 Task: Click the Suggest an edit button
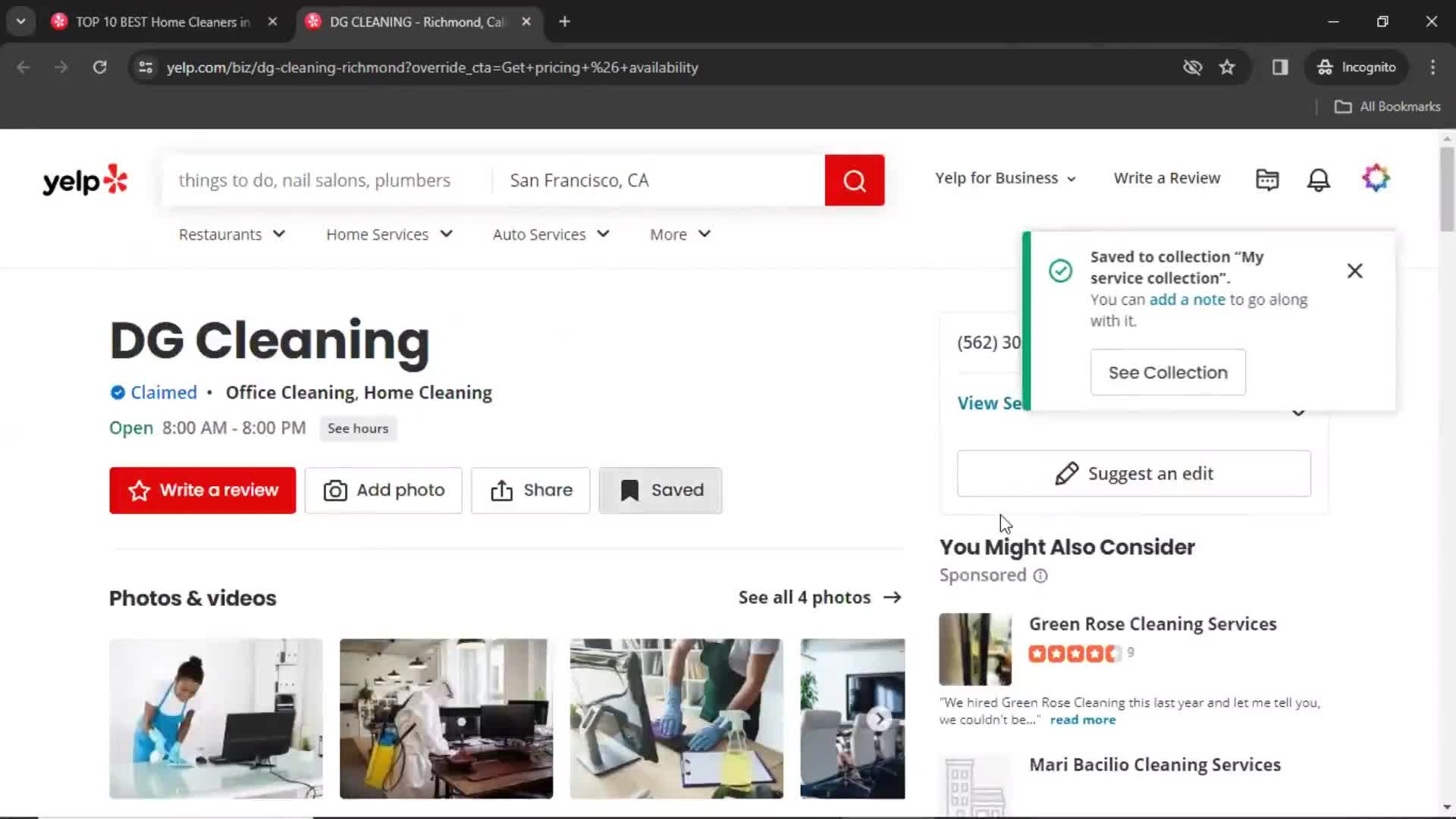pyautogui.click(x=1134, y=474)
